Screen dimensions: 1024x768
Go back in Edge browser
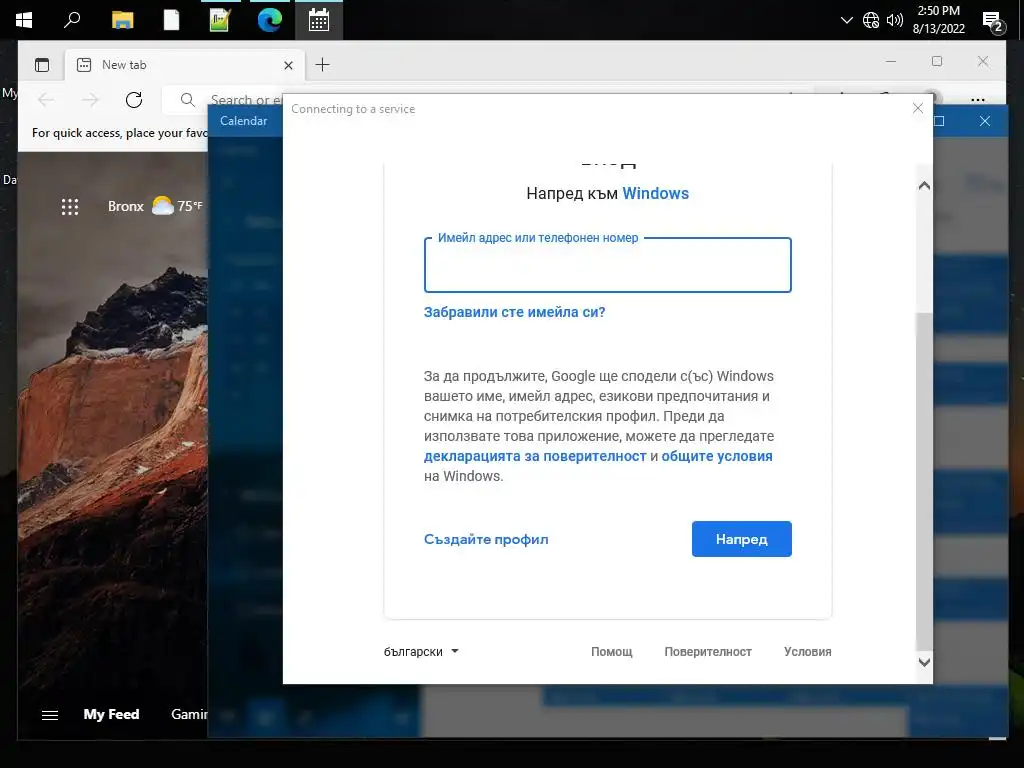46,100
